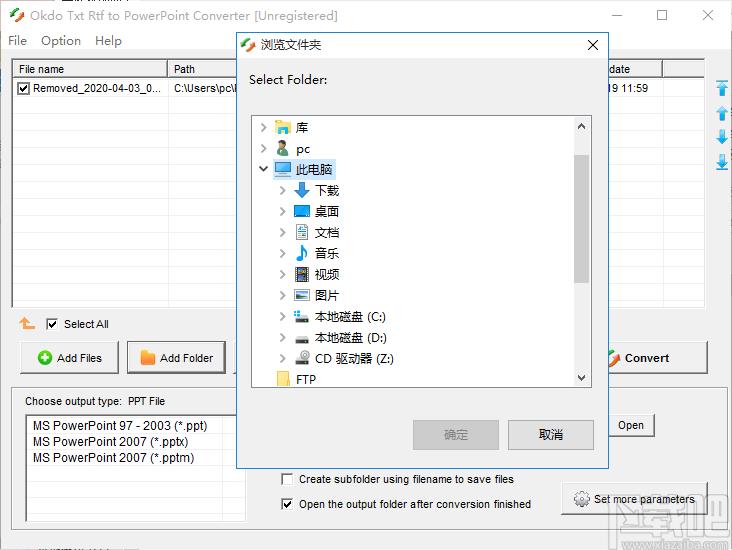Click the Set more parameters button
732x550 pixels.
point(634,499)
